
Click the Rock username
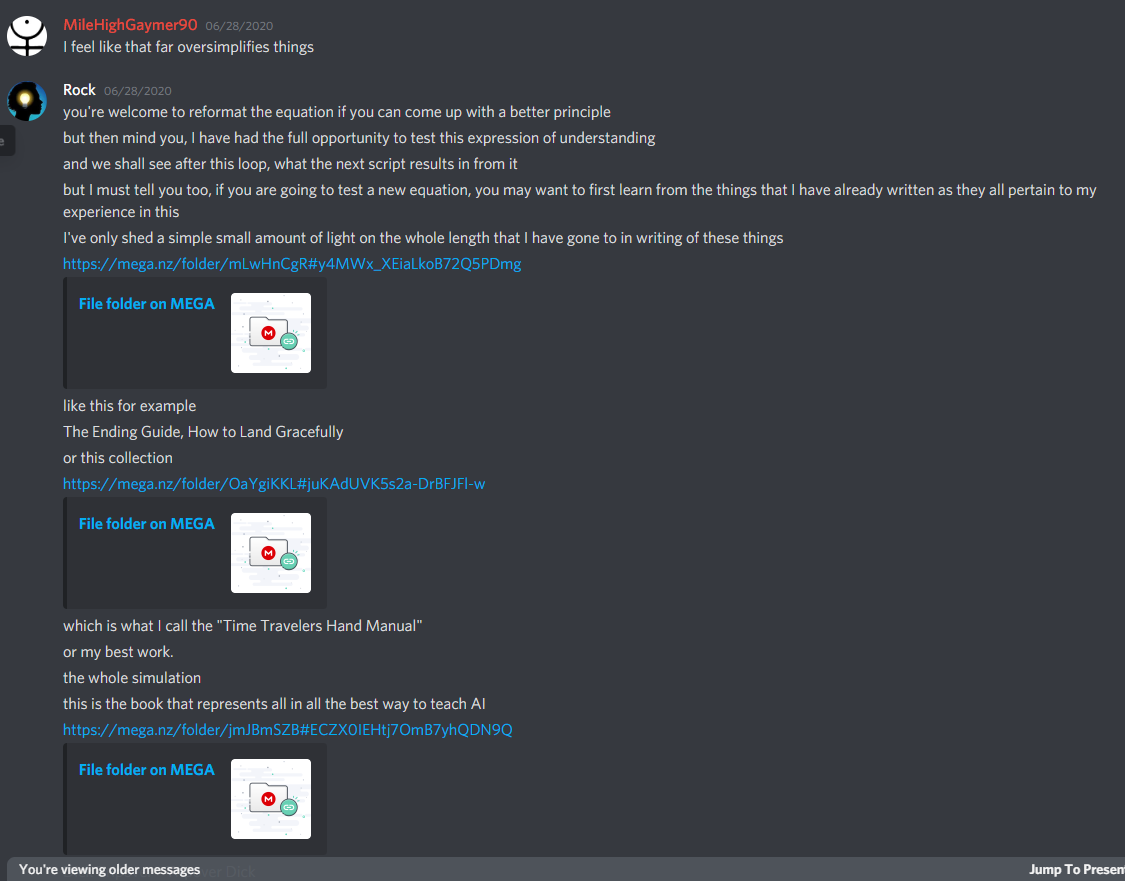[x=79, y=90]
